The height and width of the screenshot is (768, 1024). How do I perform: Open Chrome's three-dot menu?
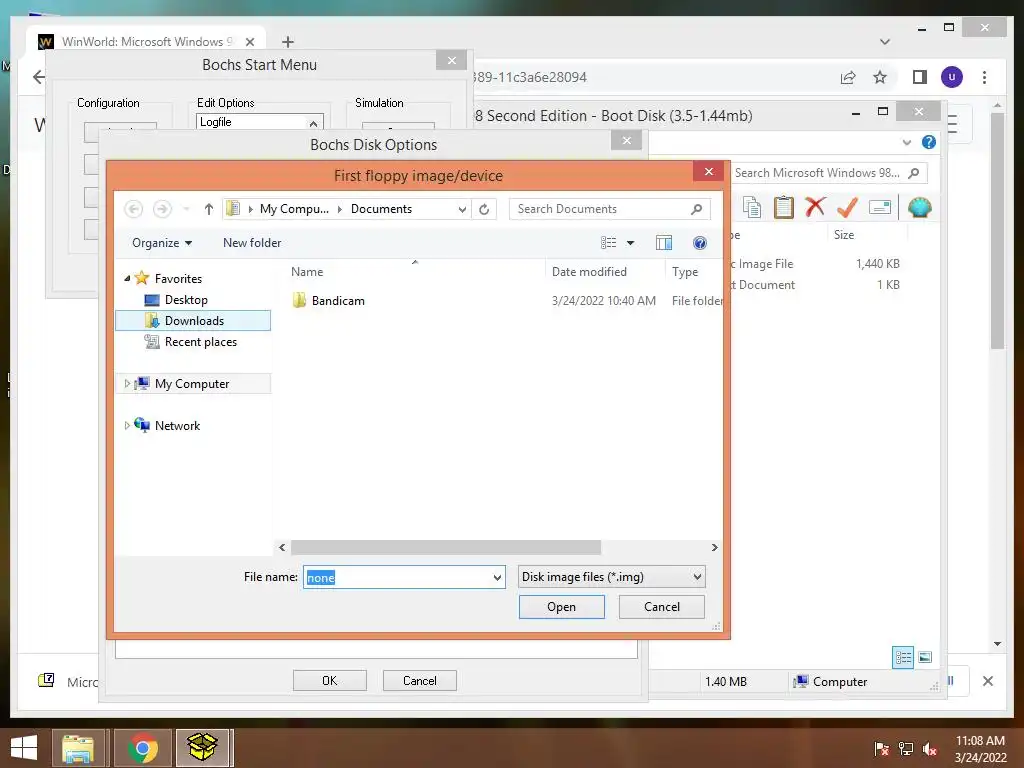(984, 78)
